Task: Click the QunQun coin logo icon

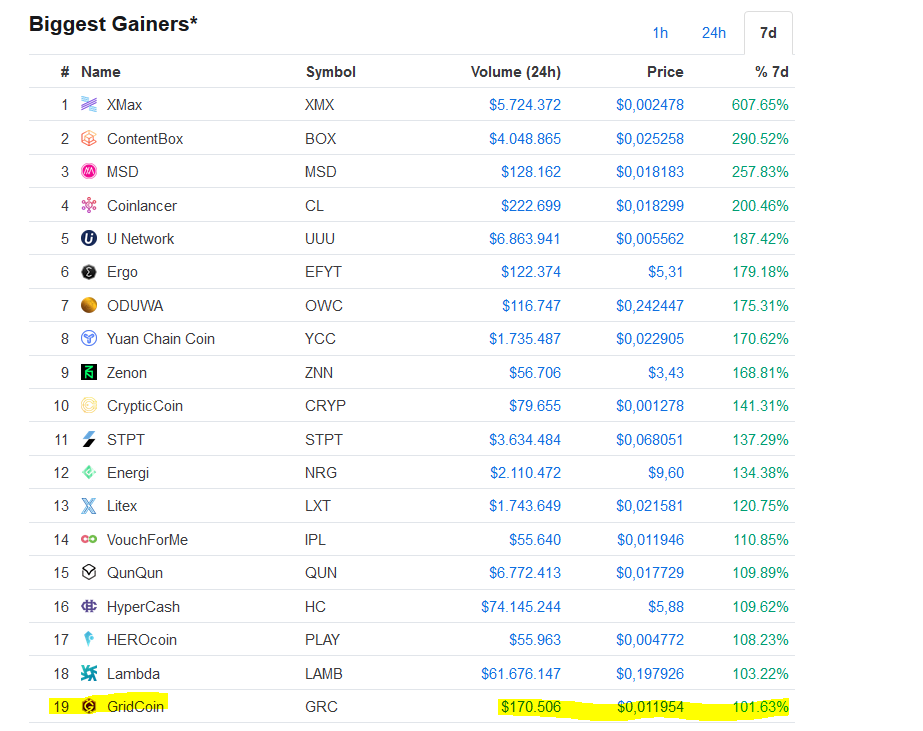Action: 89,572
